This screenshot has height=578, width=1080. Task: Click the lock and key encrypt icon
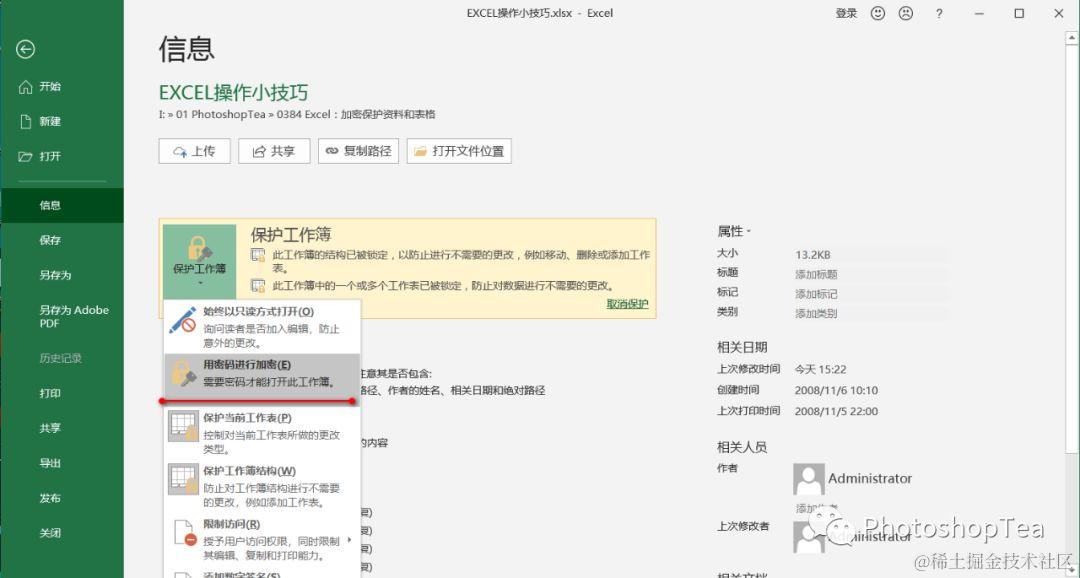coord(183,373)
